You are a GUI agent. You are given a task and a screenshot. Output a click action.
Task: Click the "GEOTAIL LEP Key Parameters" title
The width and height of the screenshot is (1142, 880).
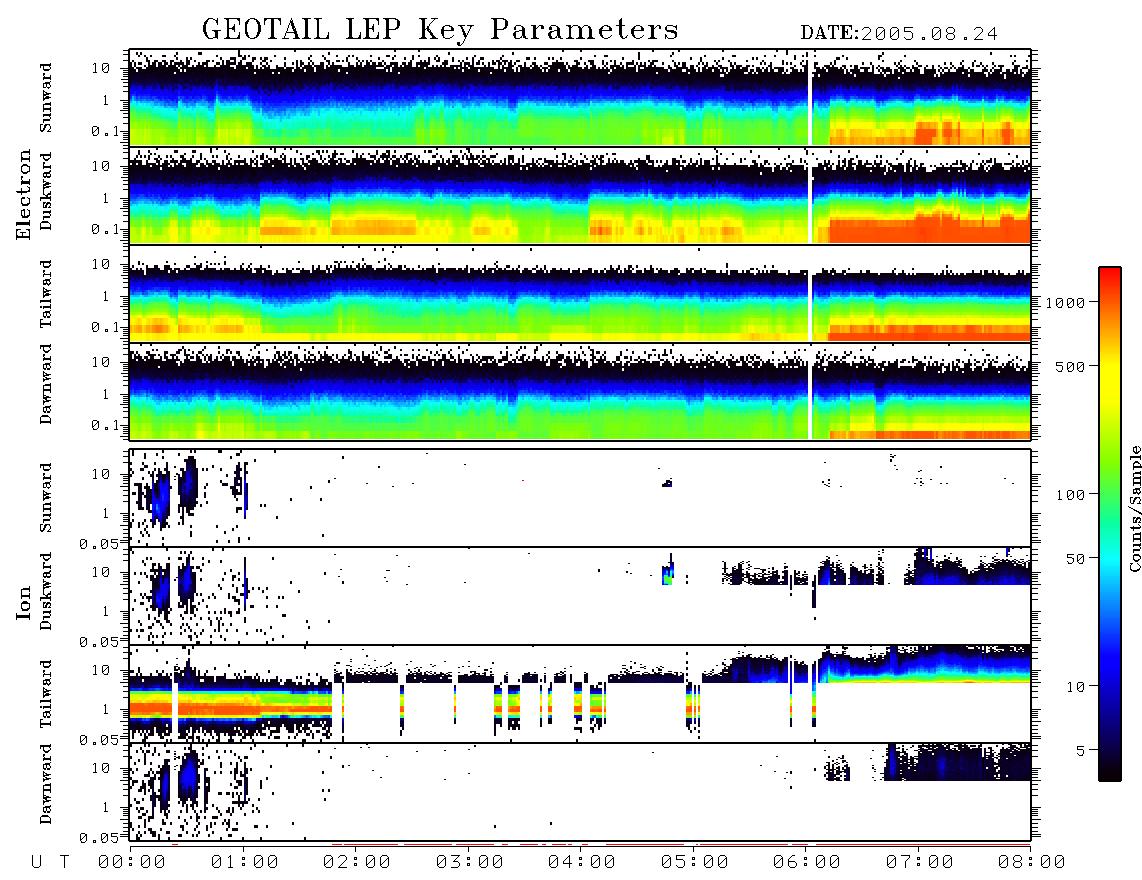pyautogui.click(x=440, y=30)
